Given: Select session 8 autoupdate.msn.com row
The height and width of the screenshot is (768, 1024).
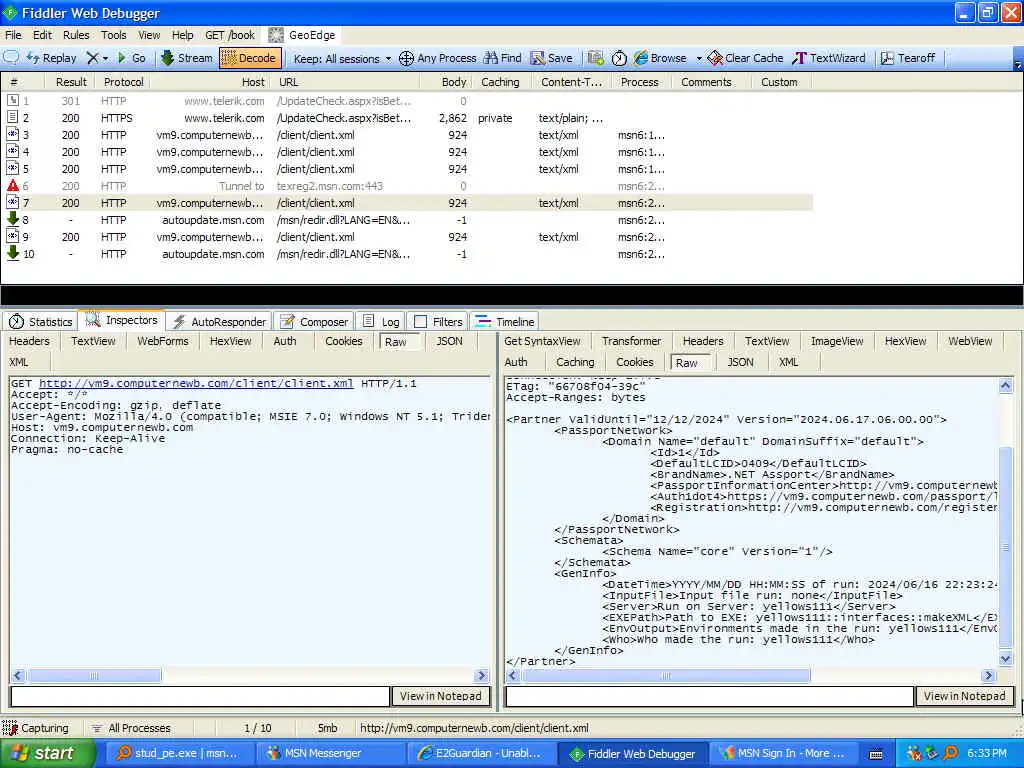Looking at the screenshot, I should pyautogui.click(x=406, y=220).
